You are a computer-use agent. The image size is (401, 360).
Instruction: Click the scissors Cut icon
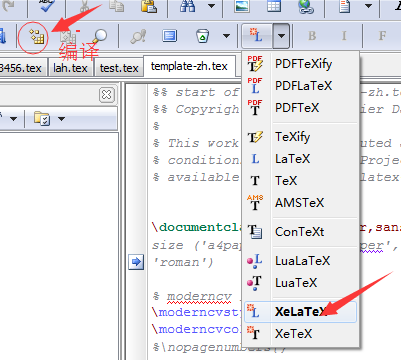coord(85,6)
